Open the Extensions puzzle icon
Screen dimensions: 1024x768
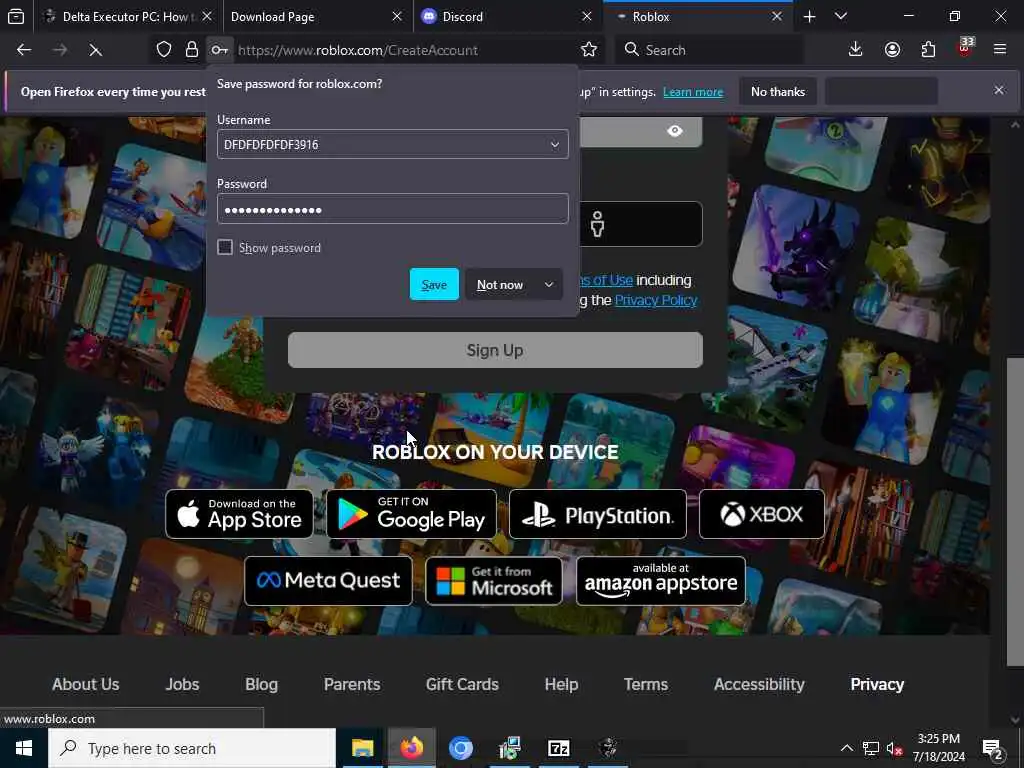928,50
